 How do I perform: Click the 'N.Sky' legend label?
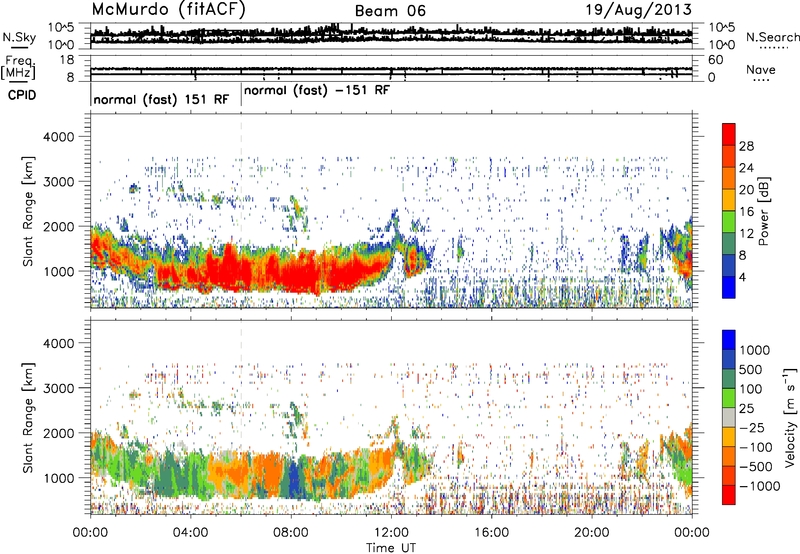[x=19, y=37]
